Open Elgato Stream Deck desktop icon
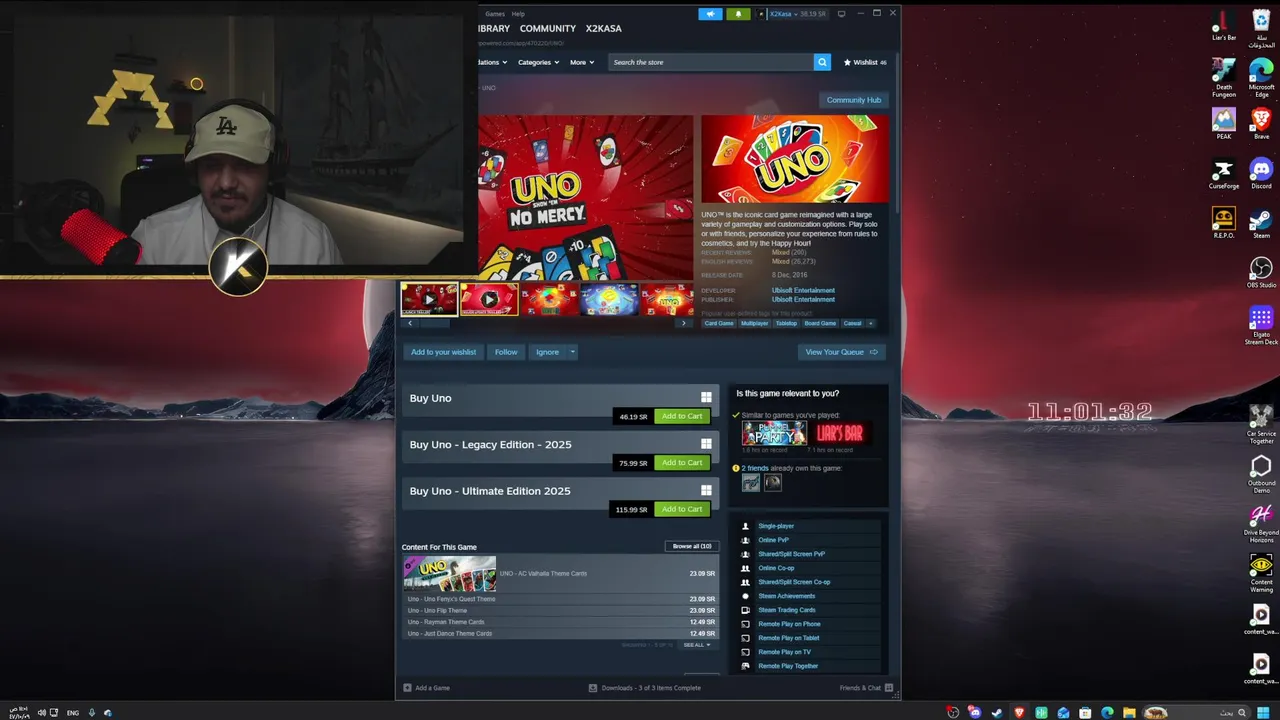Image resolution: width=1280 pixels, height=720 pixels. pos(1261,326)
